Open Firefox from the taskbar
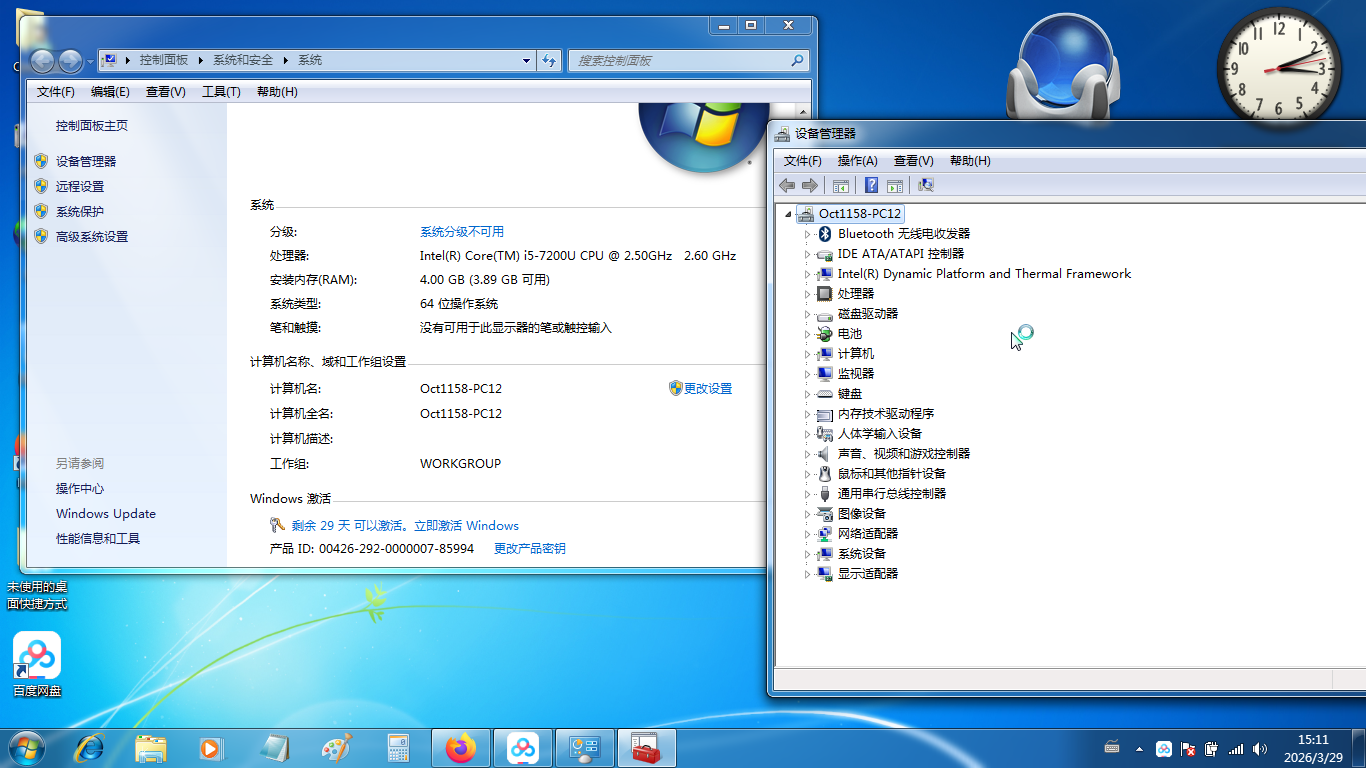1366x768 pixels. pyautogui.click(x=461, y=748)
